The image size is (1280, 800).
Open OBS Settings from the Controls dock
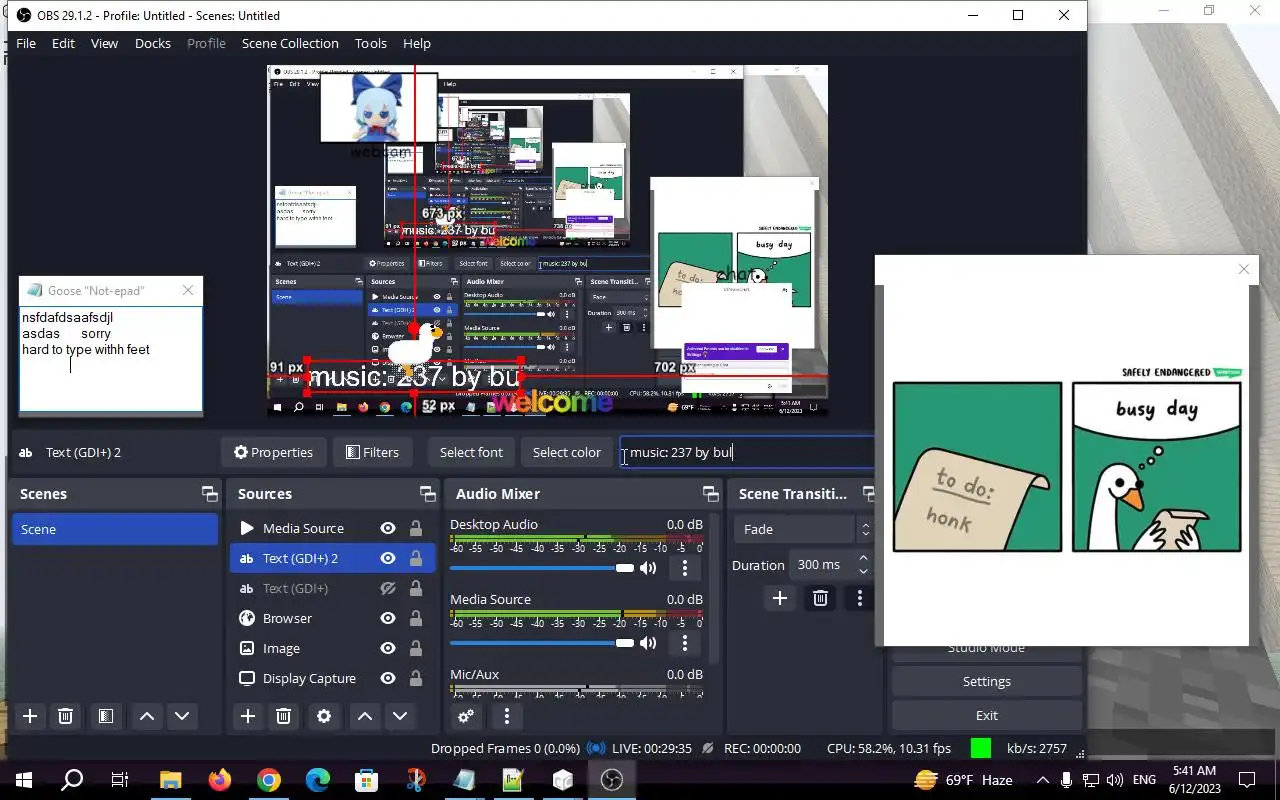987,681
